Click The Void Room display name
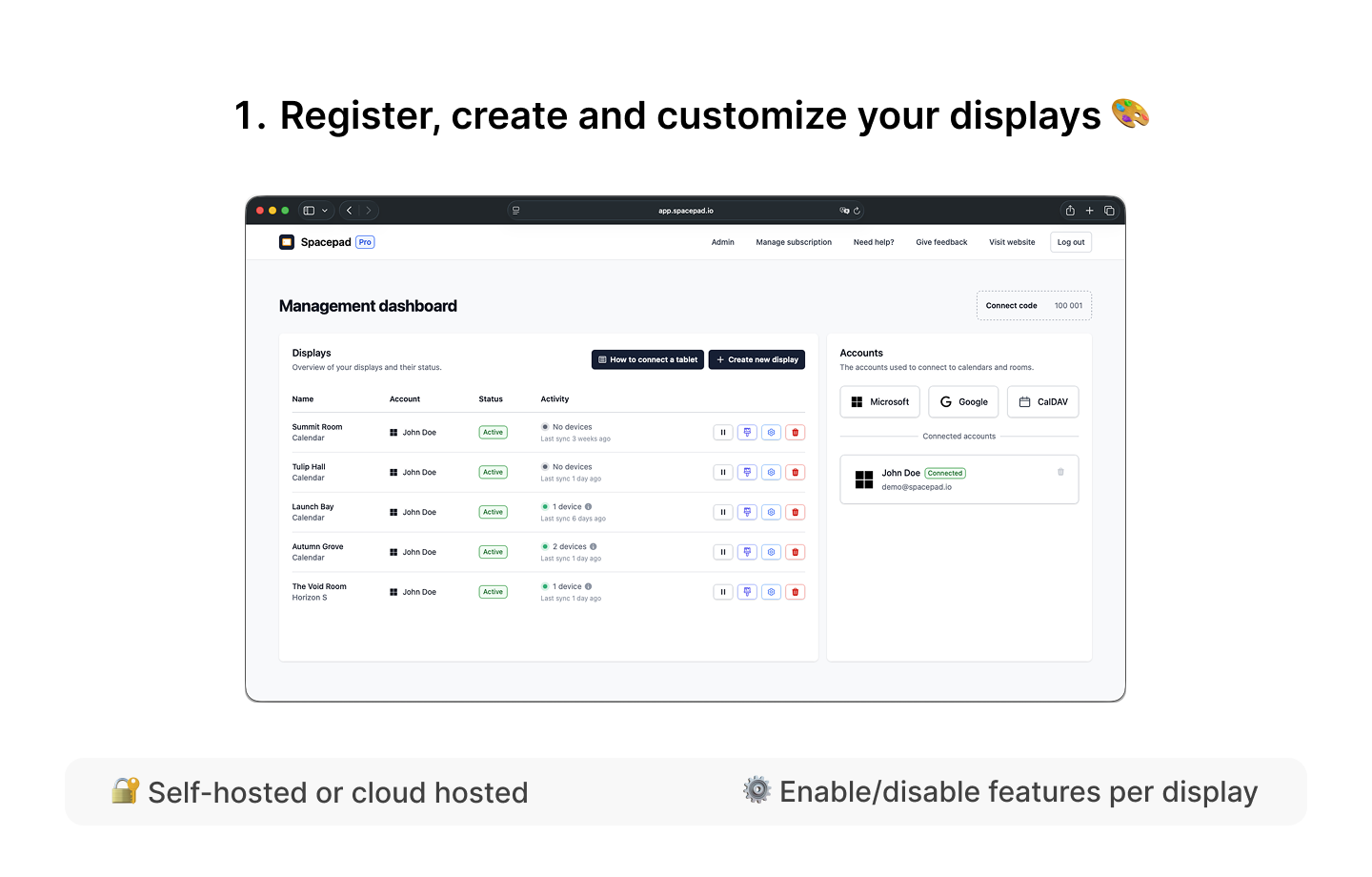The height and width of the screenshot is (877, 1372). pyautogui.click(x=319, y=587)
